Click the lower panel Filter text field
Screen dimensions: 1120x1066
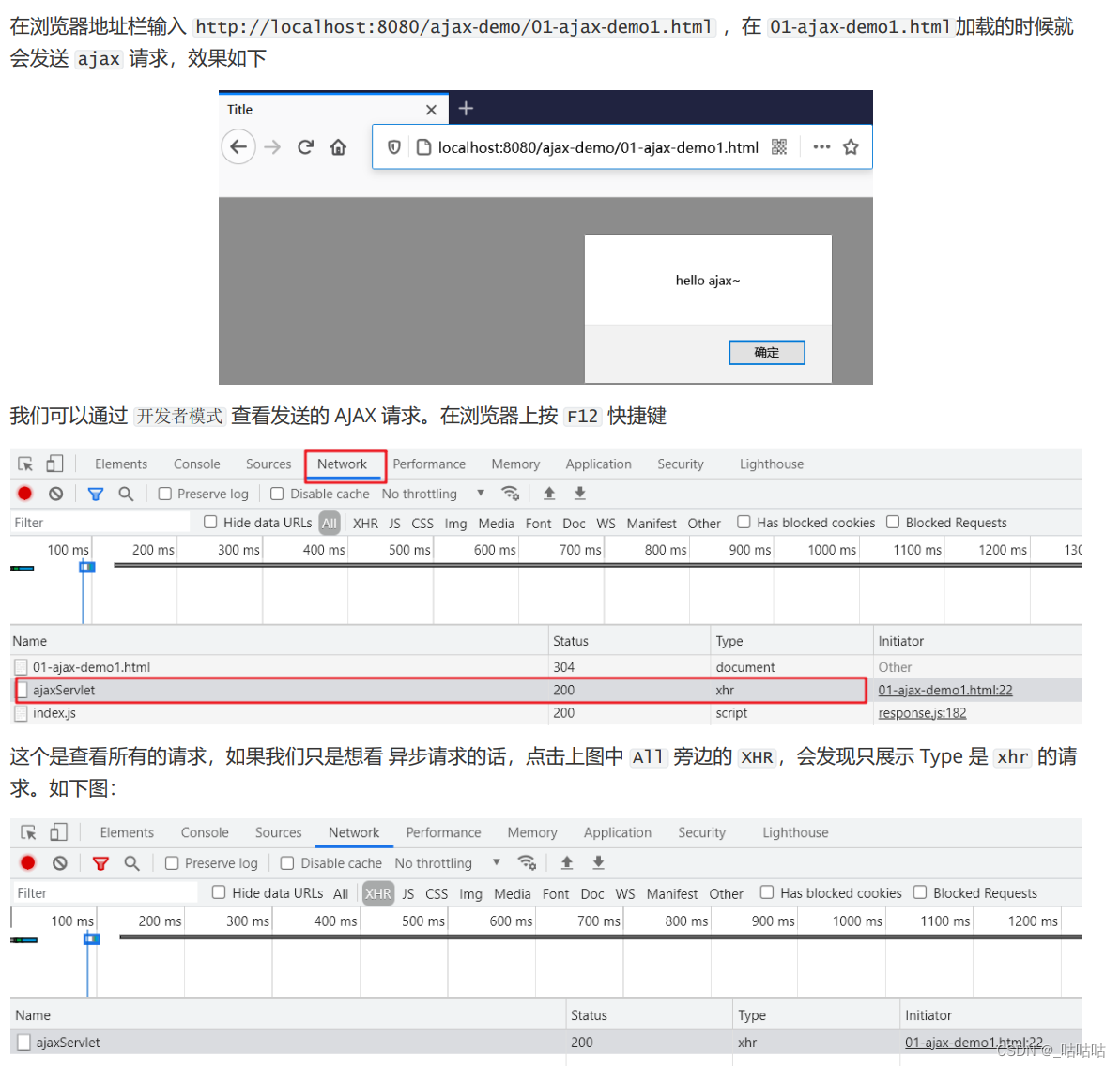tap(106, 892)
